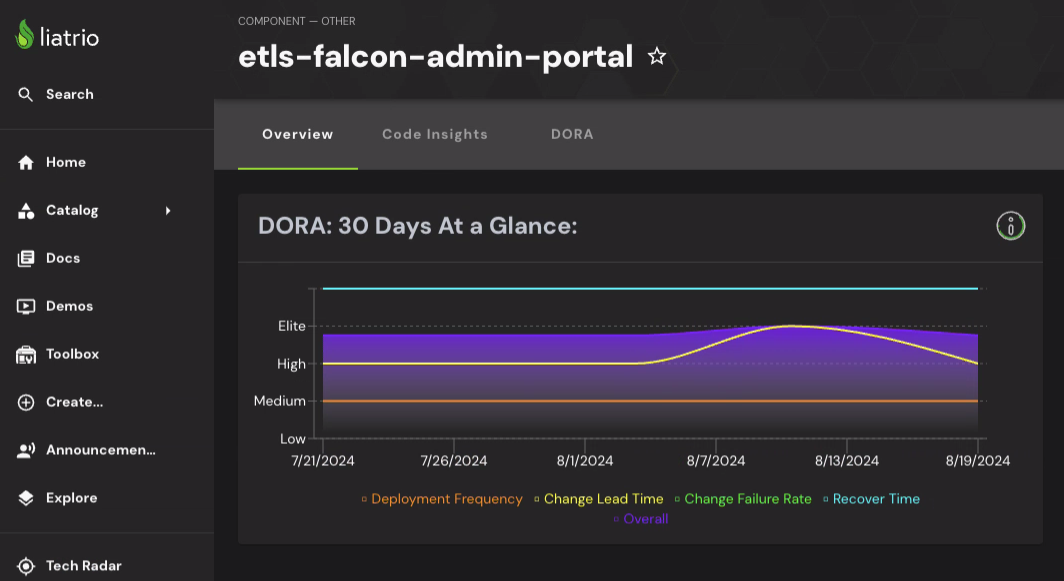Click the 'COMPONENT — OTHER' breadcrumb text
This screenshot has width=1064, height=581.
point(297,21)
